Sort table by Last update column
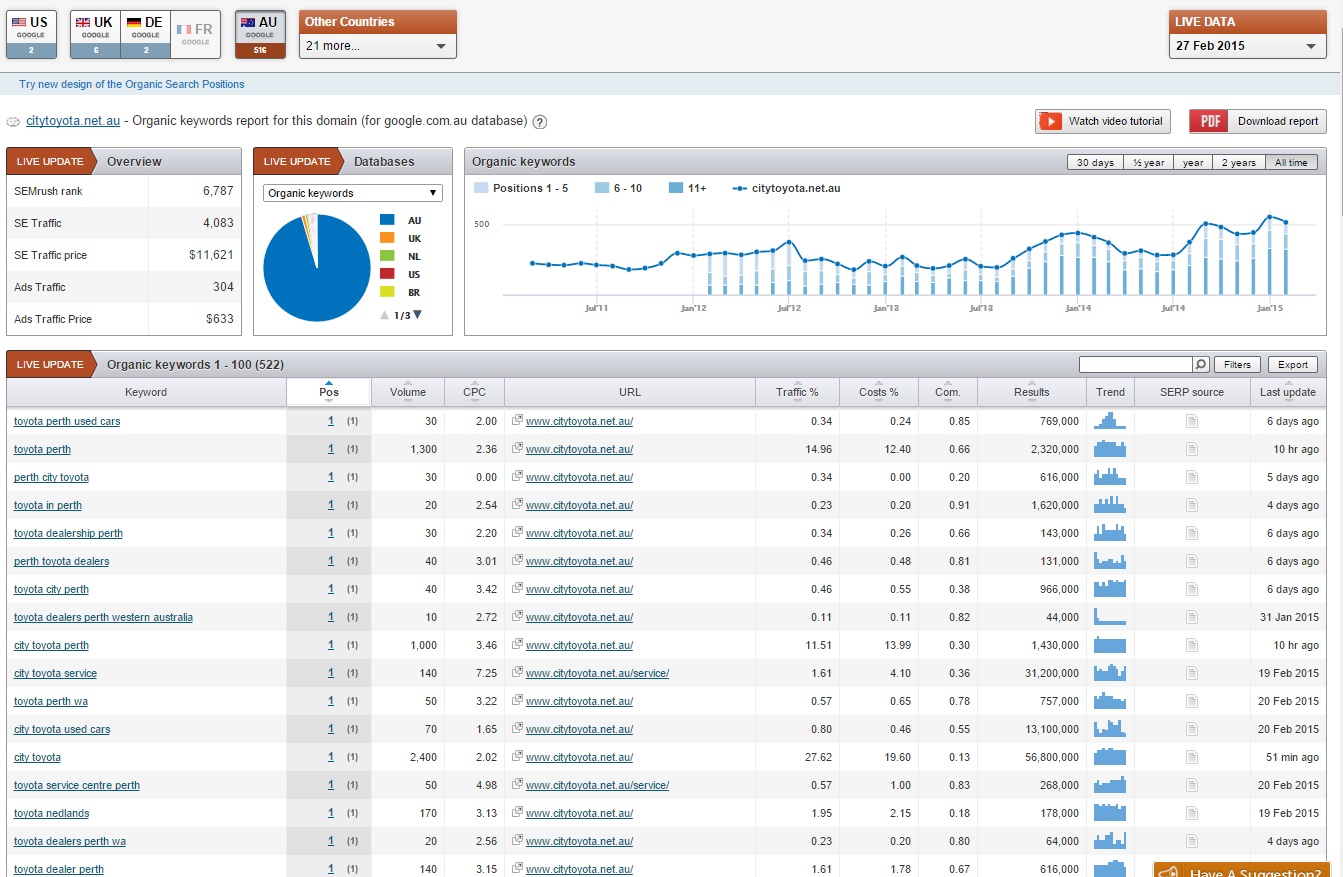The height and width of the screenshot is (877, 1343). point(1289,392)
